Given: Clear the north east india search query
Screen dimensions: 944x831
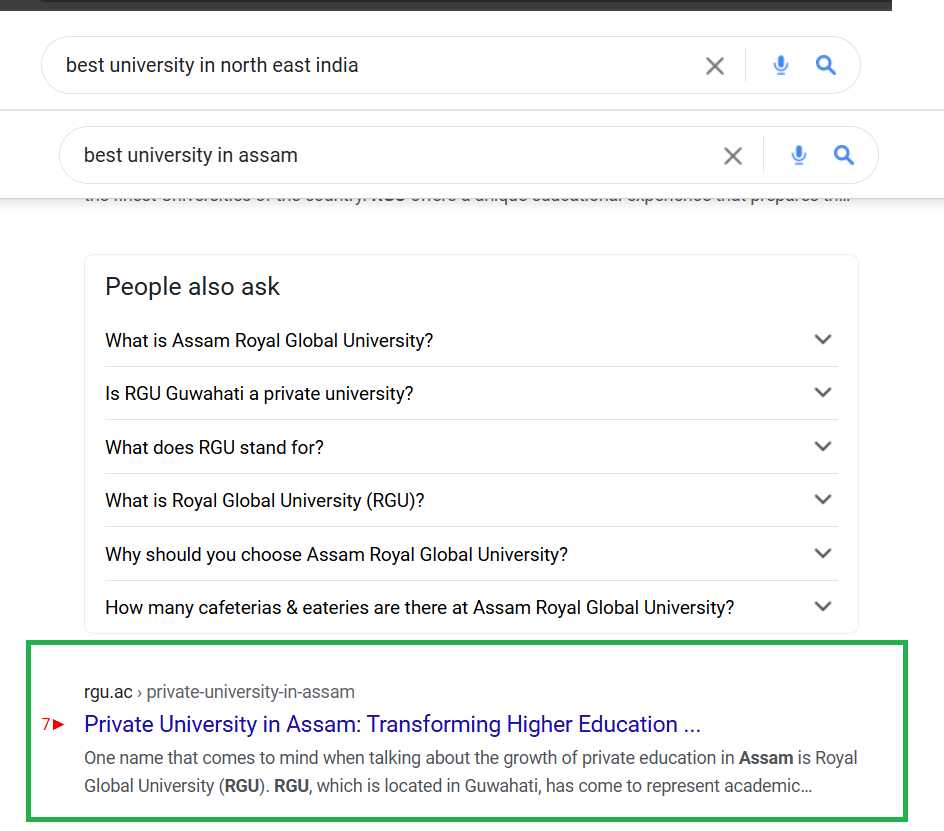Looking at the screenshot, I should (715, 66).
